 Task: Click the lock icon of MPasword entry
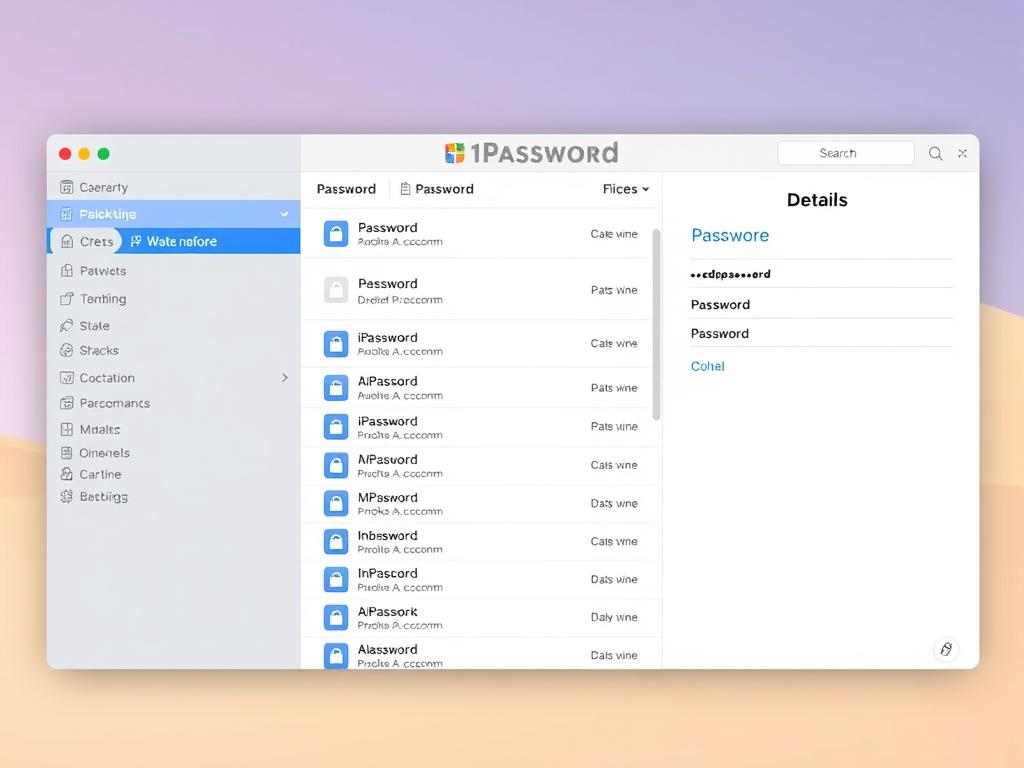336,504
